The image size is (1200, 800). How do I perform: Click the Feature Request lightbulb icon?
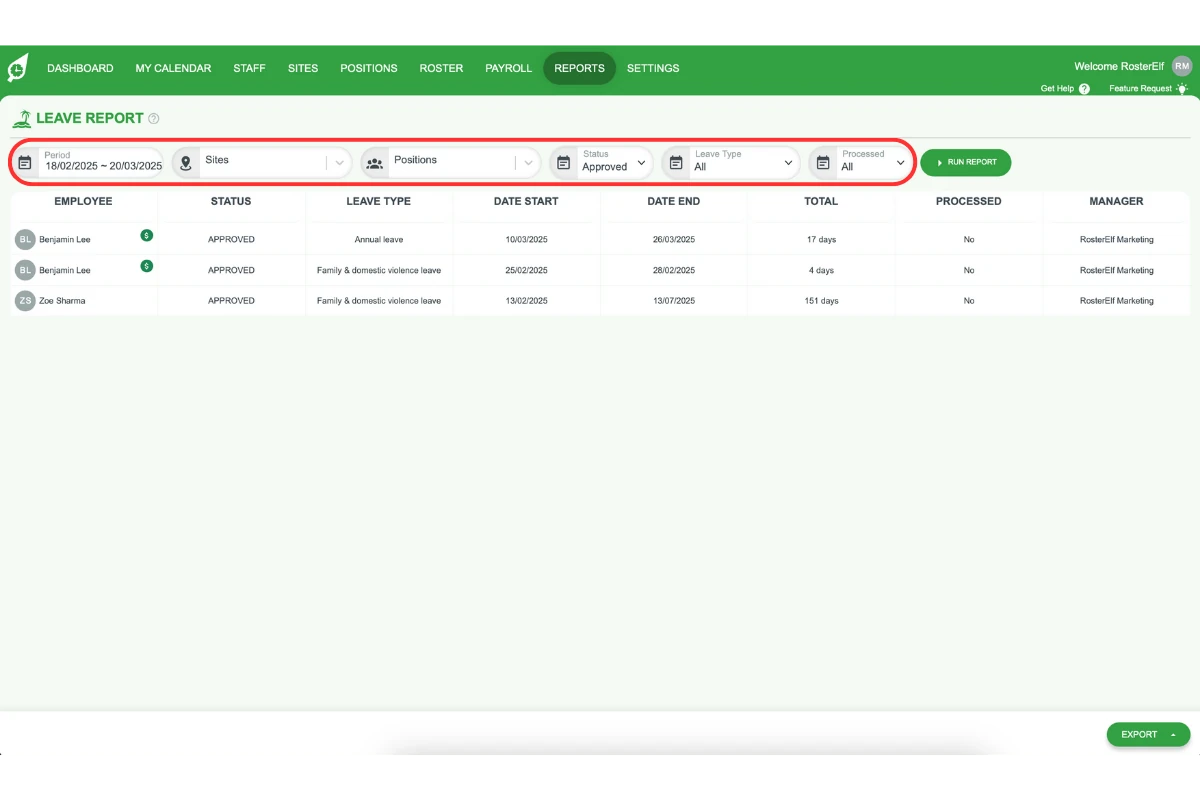click(x=1182, y=89)
